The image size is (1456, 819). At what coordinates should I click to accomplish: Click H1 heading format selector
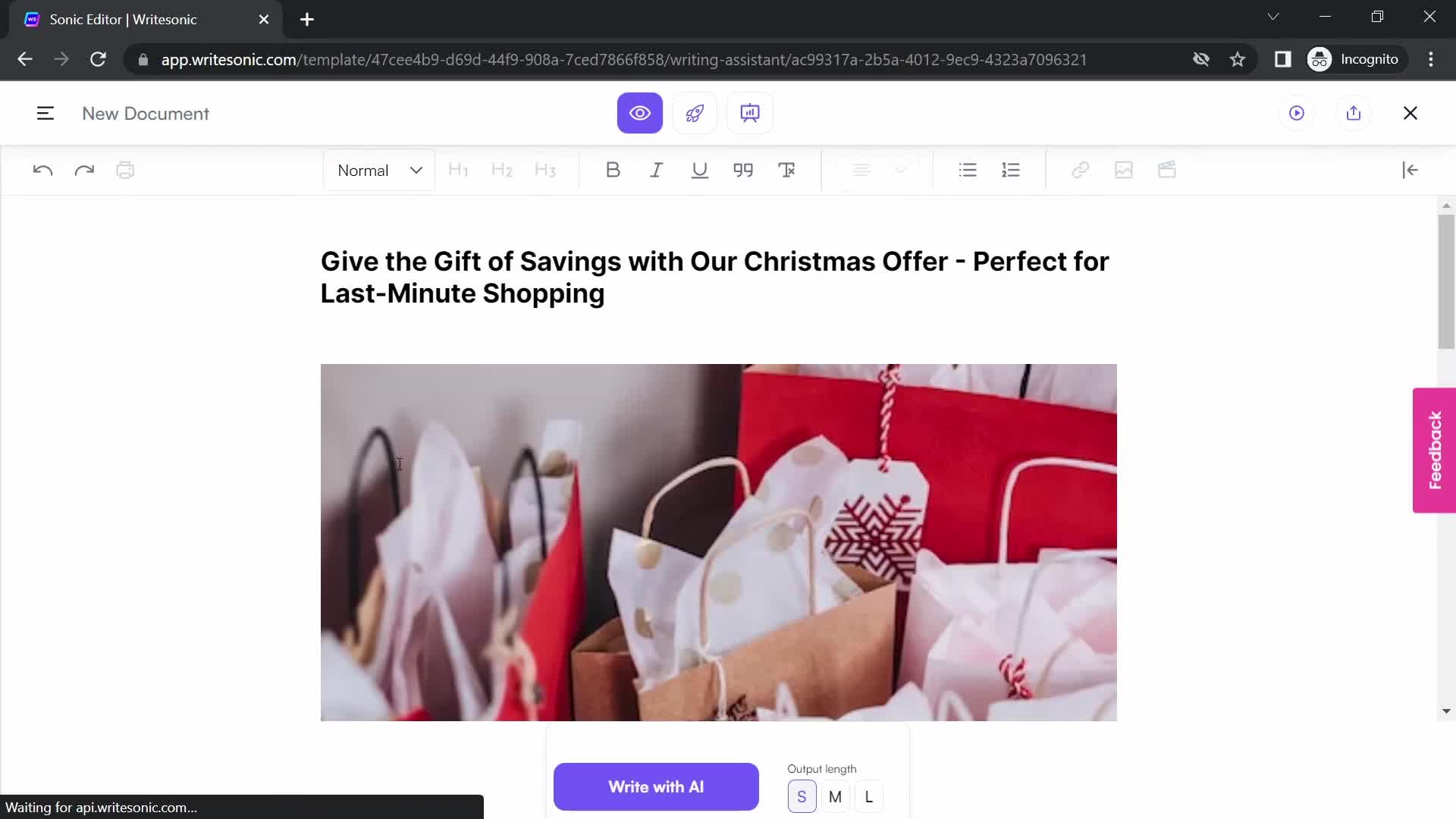pos(458,170)
